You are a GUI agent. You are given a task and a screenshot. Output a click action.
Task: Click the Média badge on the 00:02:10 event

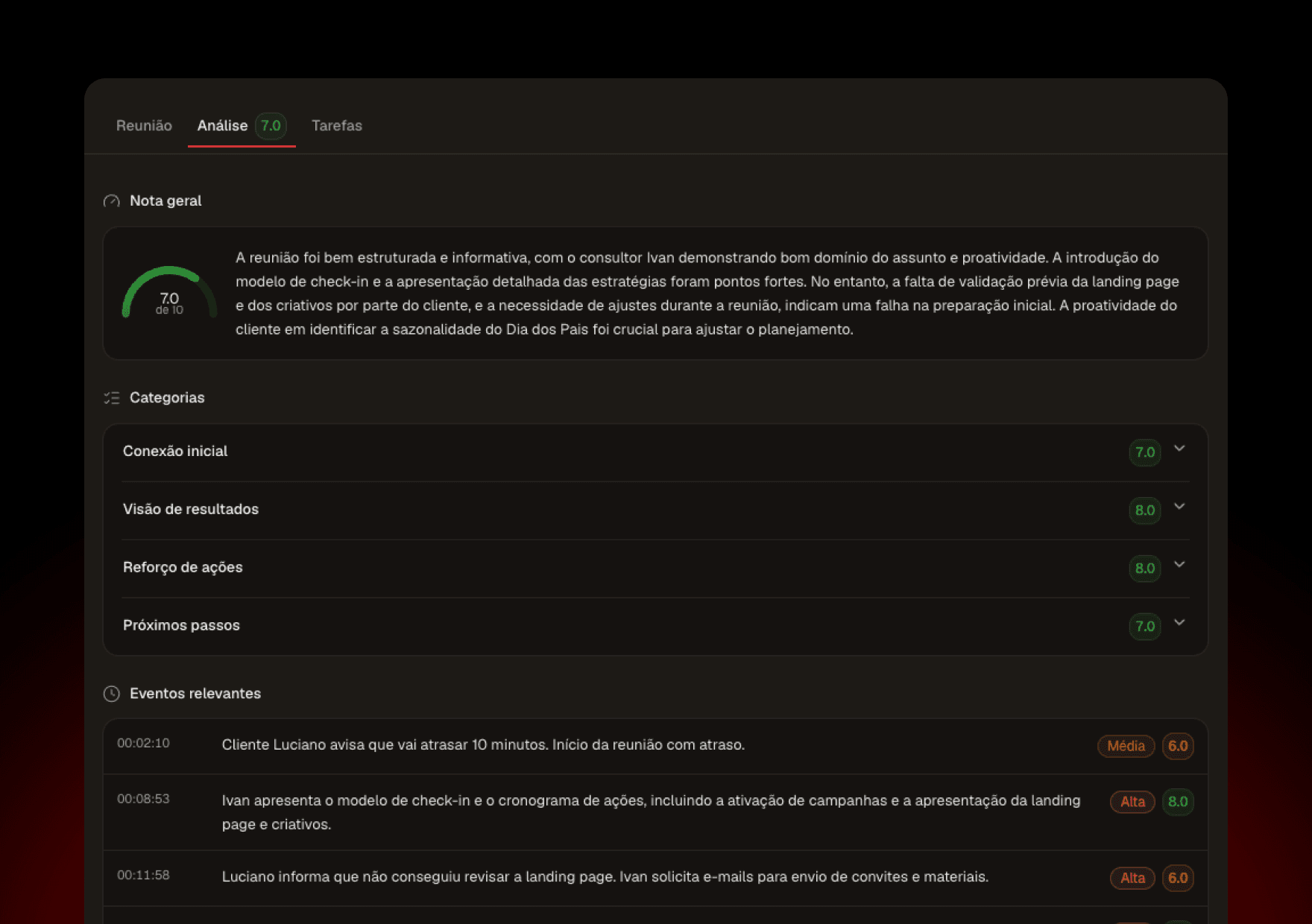tap(1126, 746)
